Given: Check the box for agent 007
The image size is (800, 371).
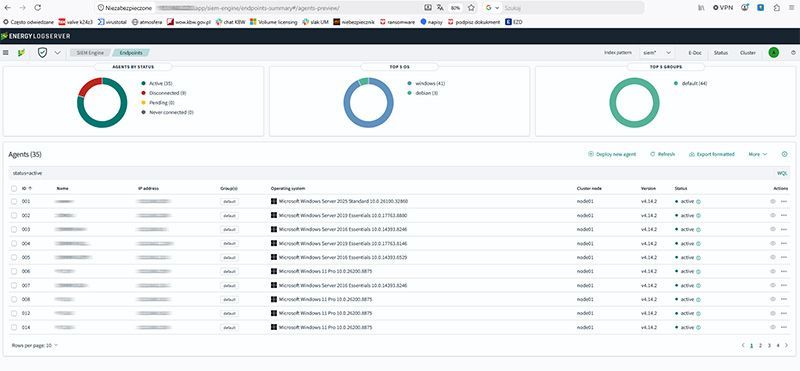Looking at the screenshot, I should pyautogui.click(x=14, y=285).
